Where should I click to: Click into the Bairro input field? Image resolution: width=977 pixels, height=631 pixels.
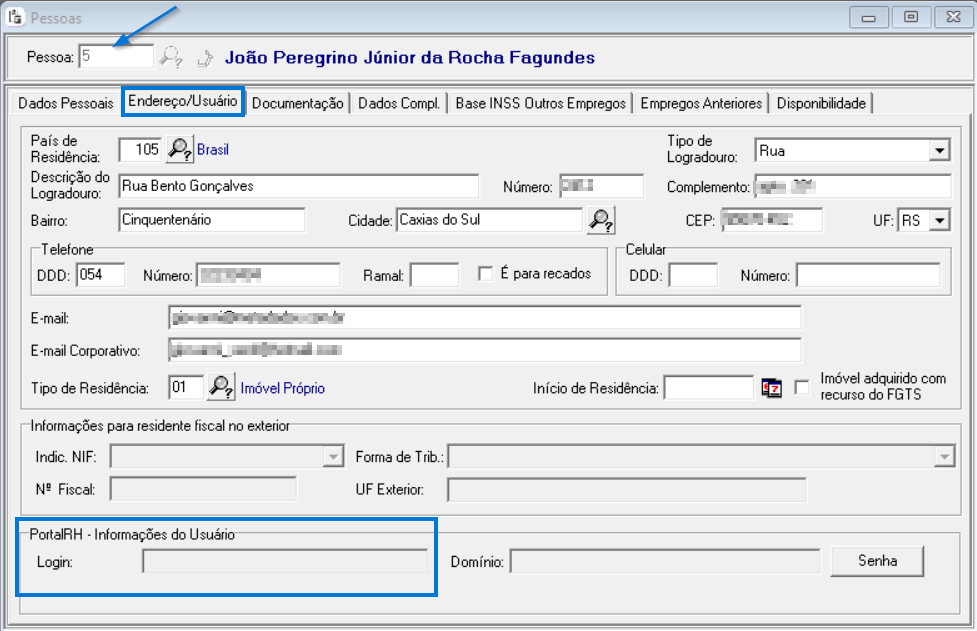(x=211, y=219)
